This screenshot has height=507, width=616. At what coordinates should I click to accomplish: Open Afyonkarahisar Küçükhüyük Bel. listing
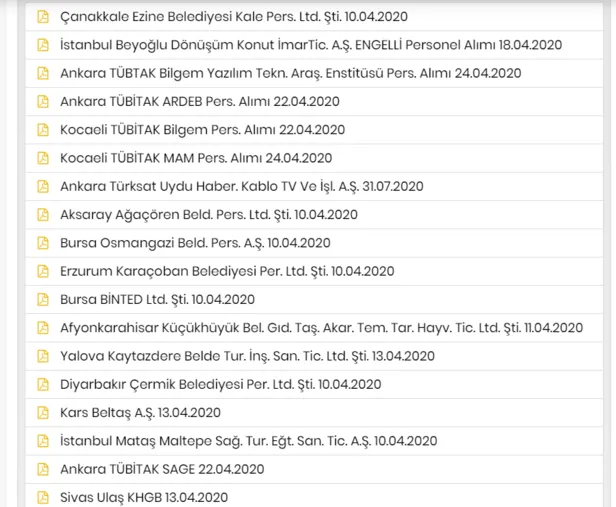coord(321,327)
